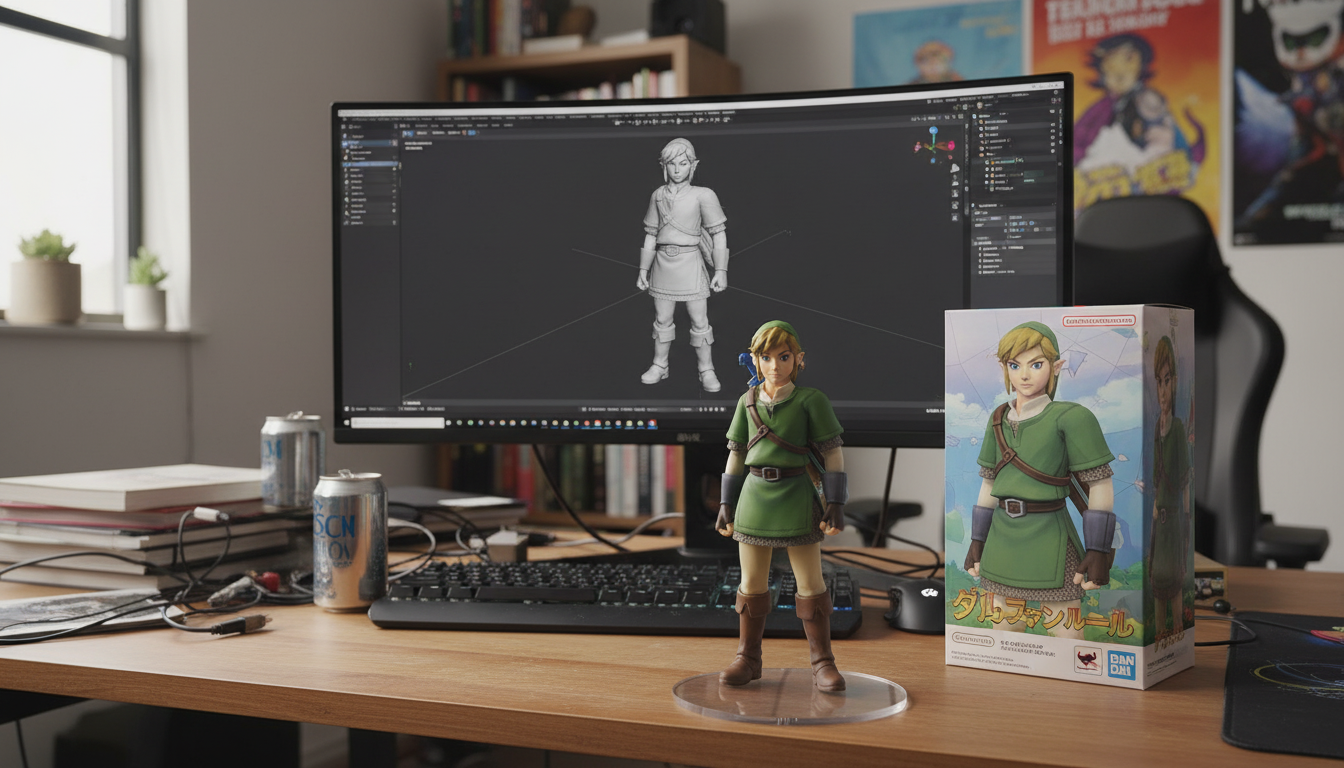This screenshot has width=1344, height=768.
Task: Select the gray Link model in the viewport
Action: tap(683, 265)
